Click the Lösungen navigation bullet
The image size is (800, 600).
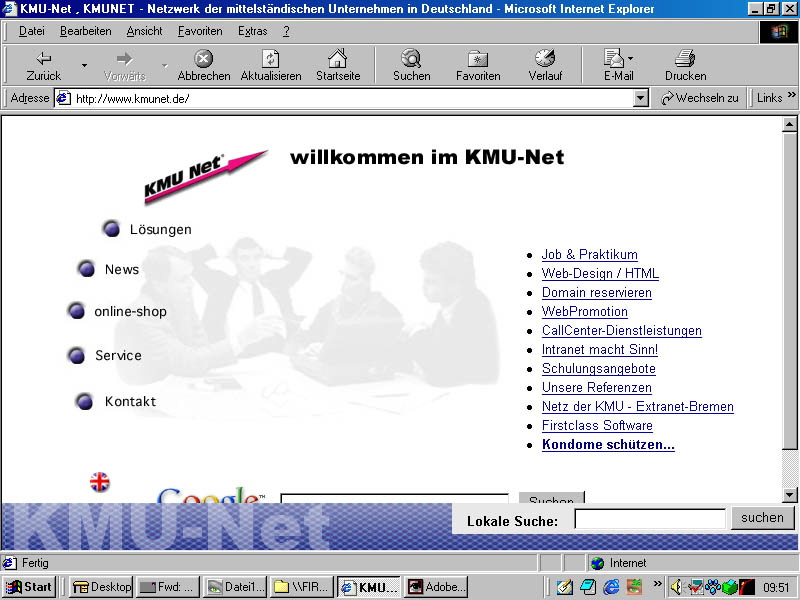[x=111, y=229]
